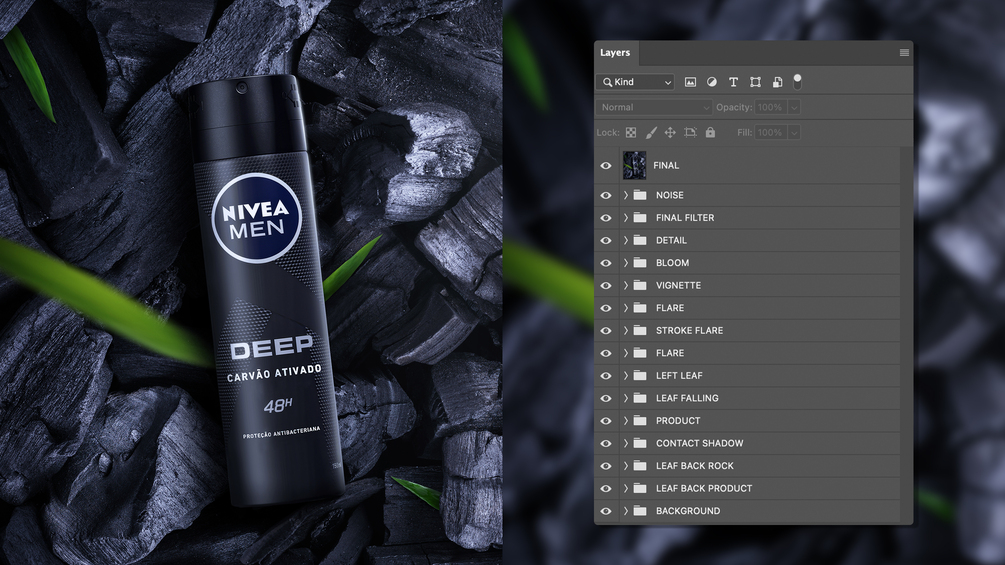Viewport: 1005px width, 565px height.
Task: Hide the FINAL layer
Action: pyautogui.click(x=606, y=165)
